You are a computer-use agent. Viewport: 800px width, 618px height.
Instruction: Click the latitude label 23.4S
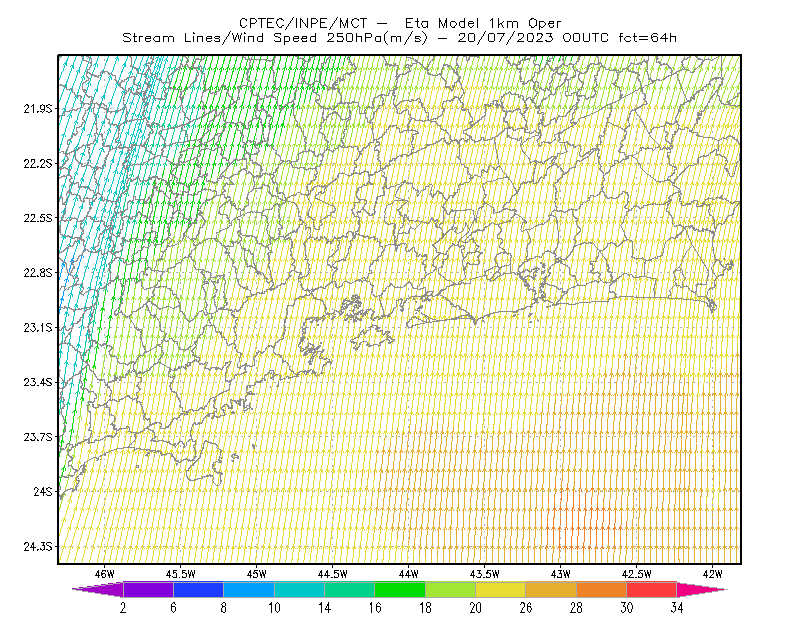[38, 382]
